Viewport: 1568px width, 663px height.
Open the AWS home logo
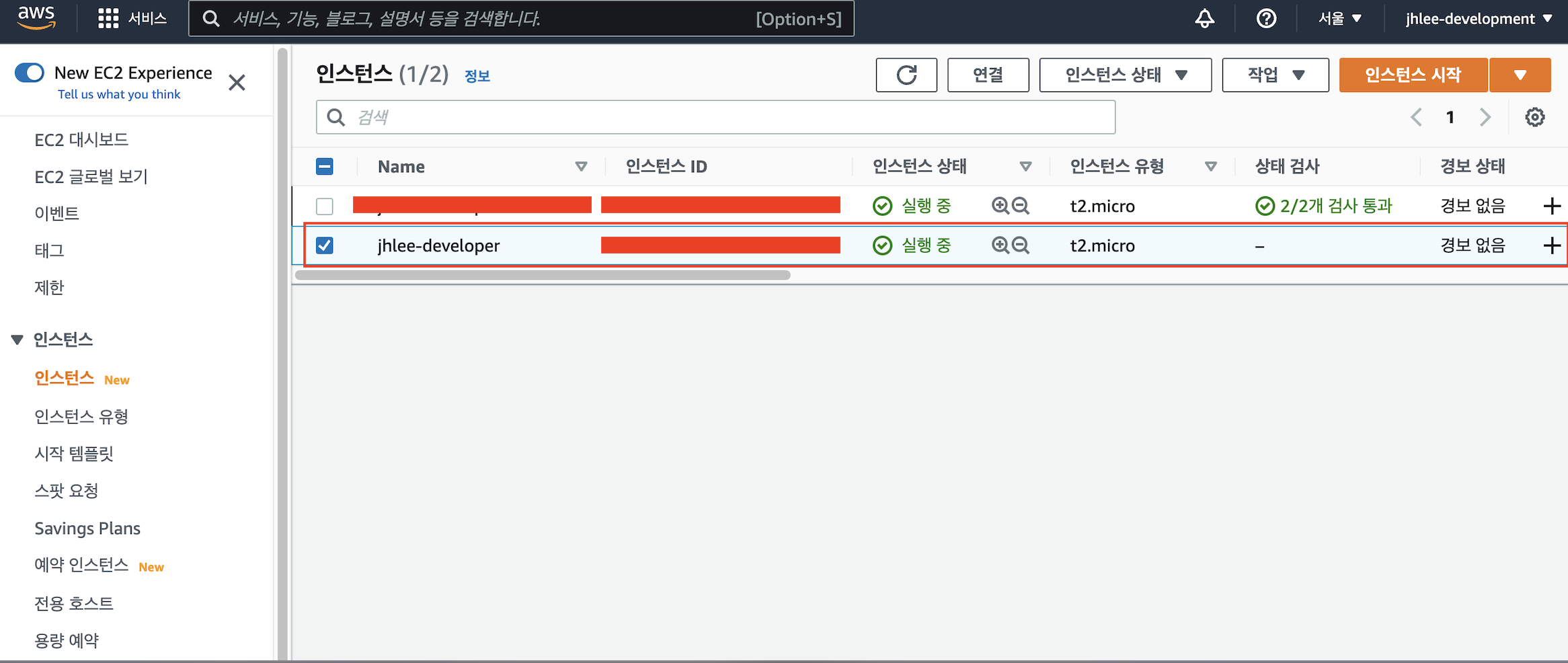coord(36,18)
